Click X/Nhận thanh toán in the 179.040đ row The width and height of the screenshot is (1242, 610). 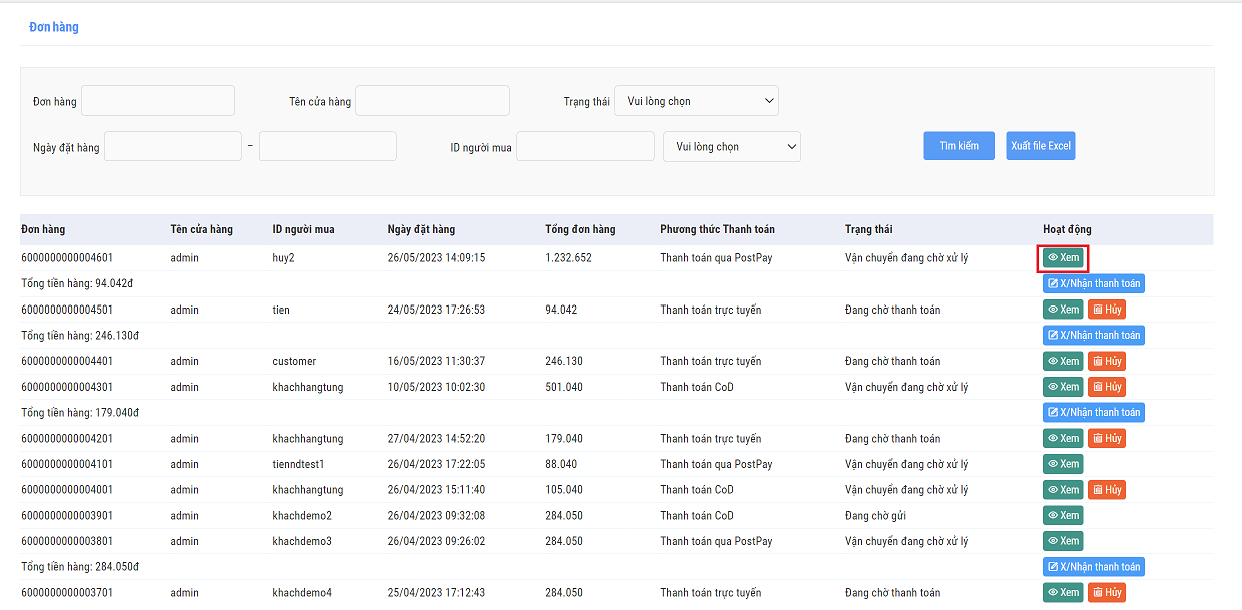pyautogui.click(x=1093, y=412)
